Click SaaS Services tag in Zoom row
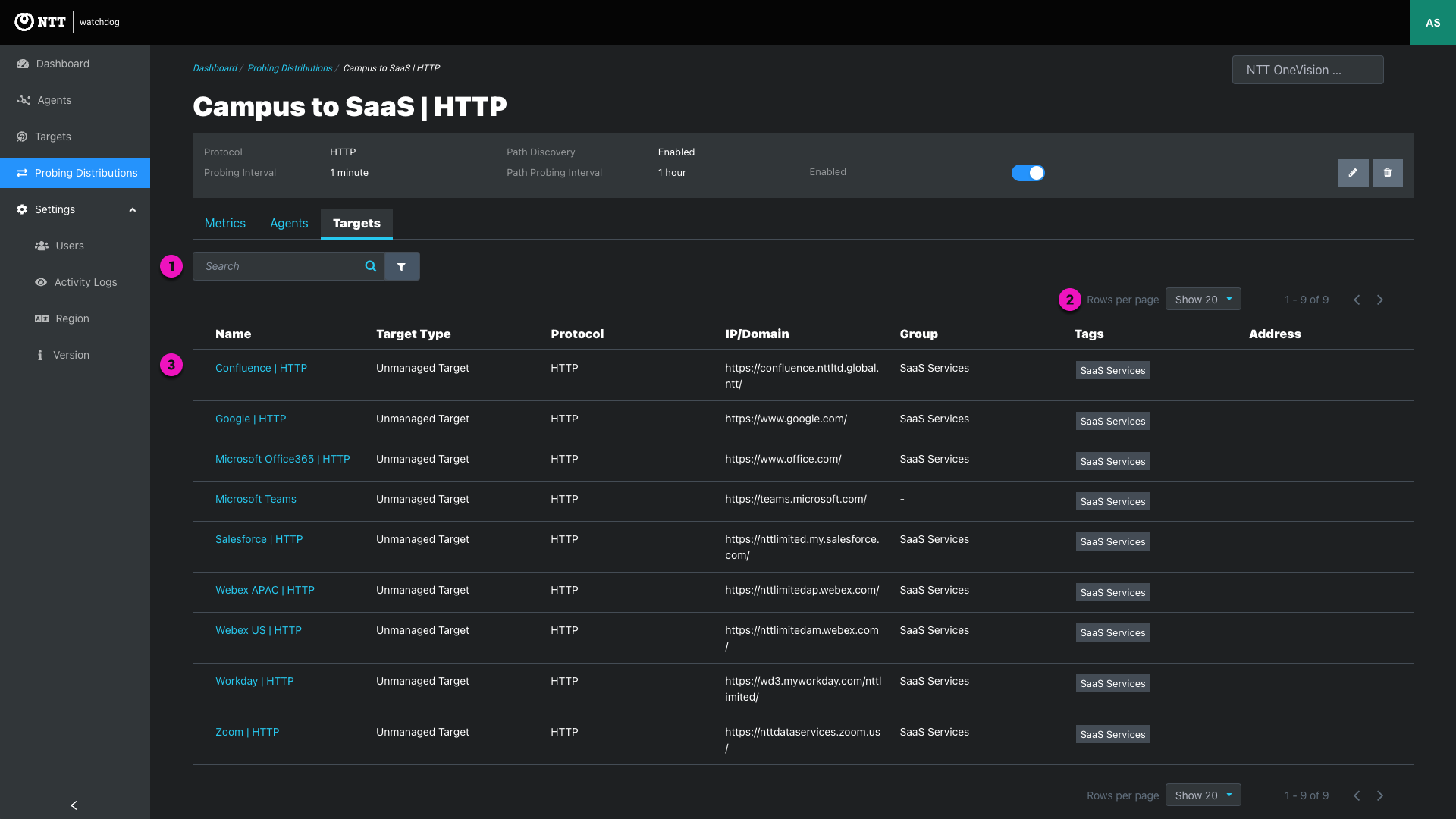The image size is (1456, 819). point(1112,734)
